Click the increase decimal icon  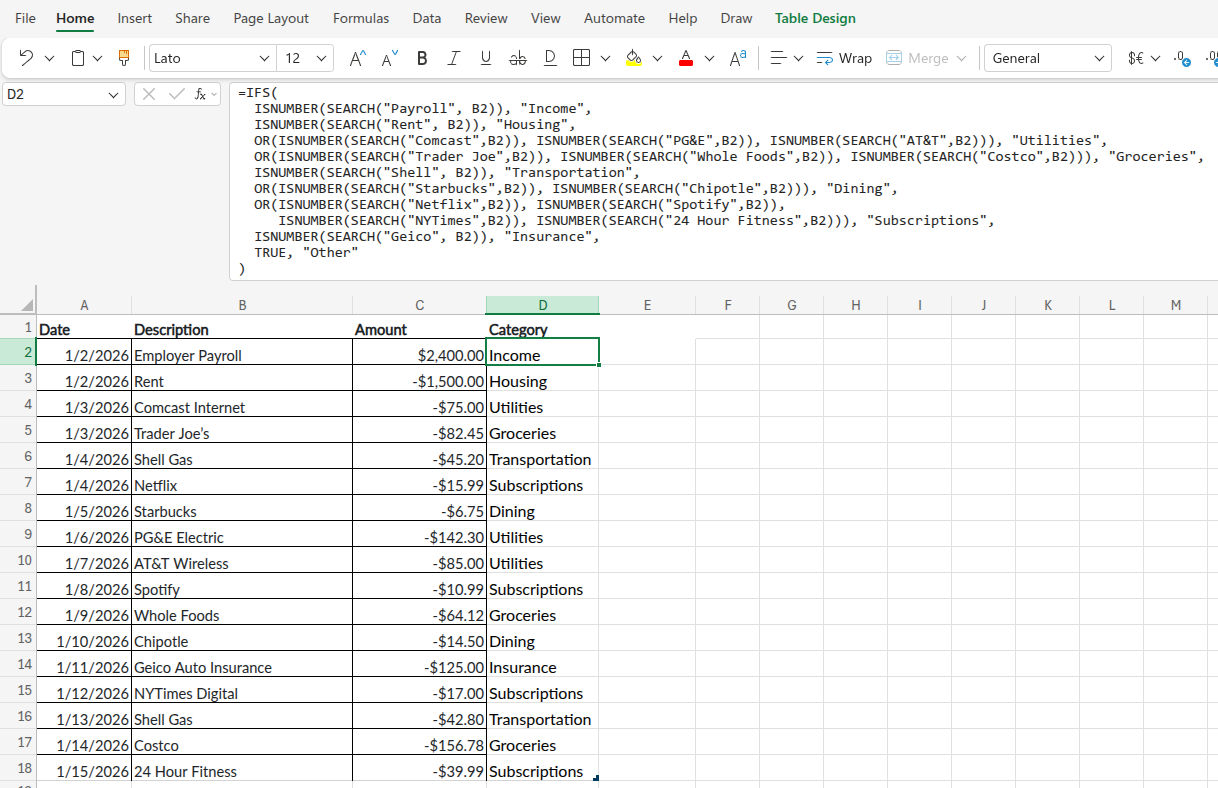coord(1181,58)
